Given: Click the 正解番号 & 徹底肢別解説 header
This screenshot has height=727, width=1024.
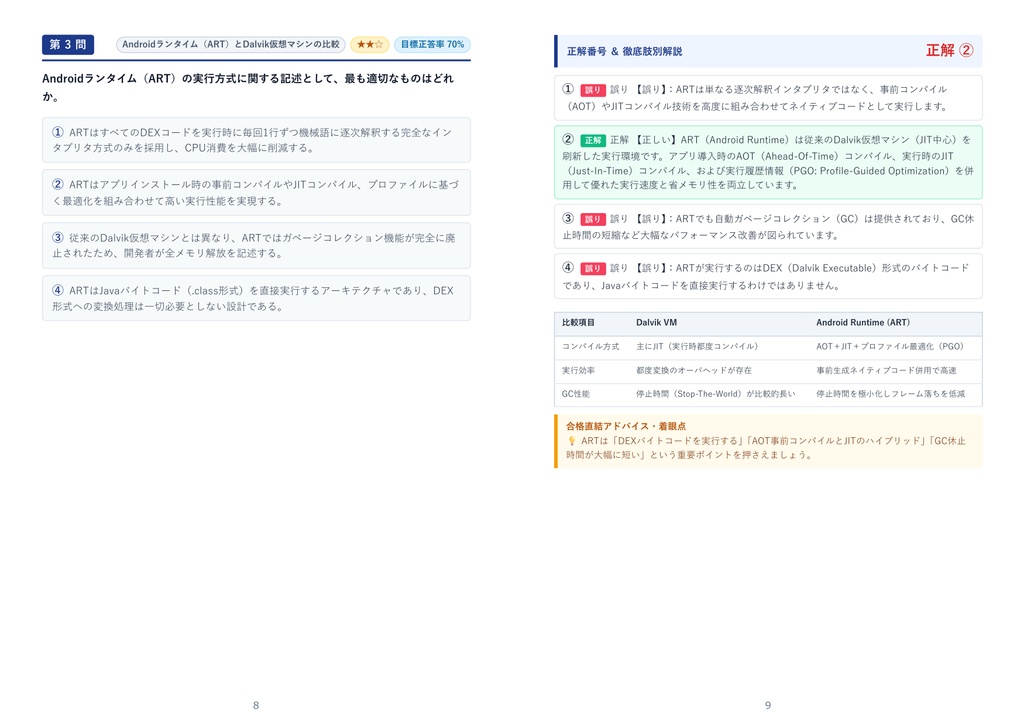Looking at the screenshot, I should click(624, 51).
